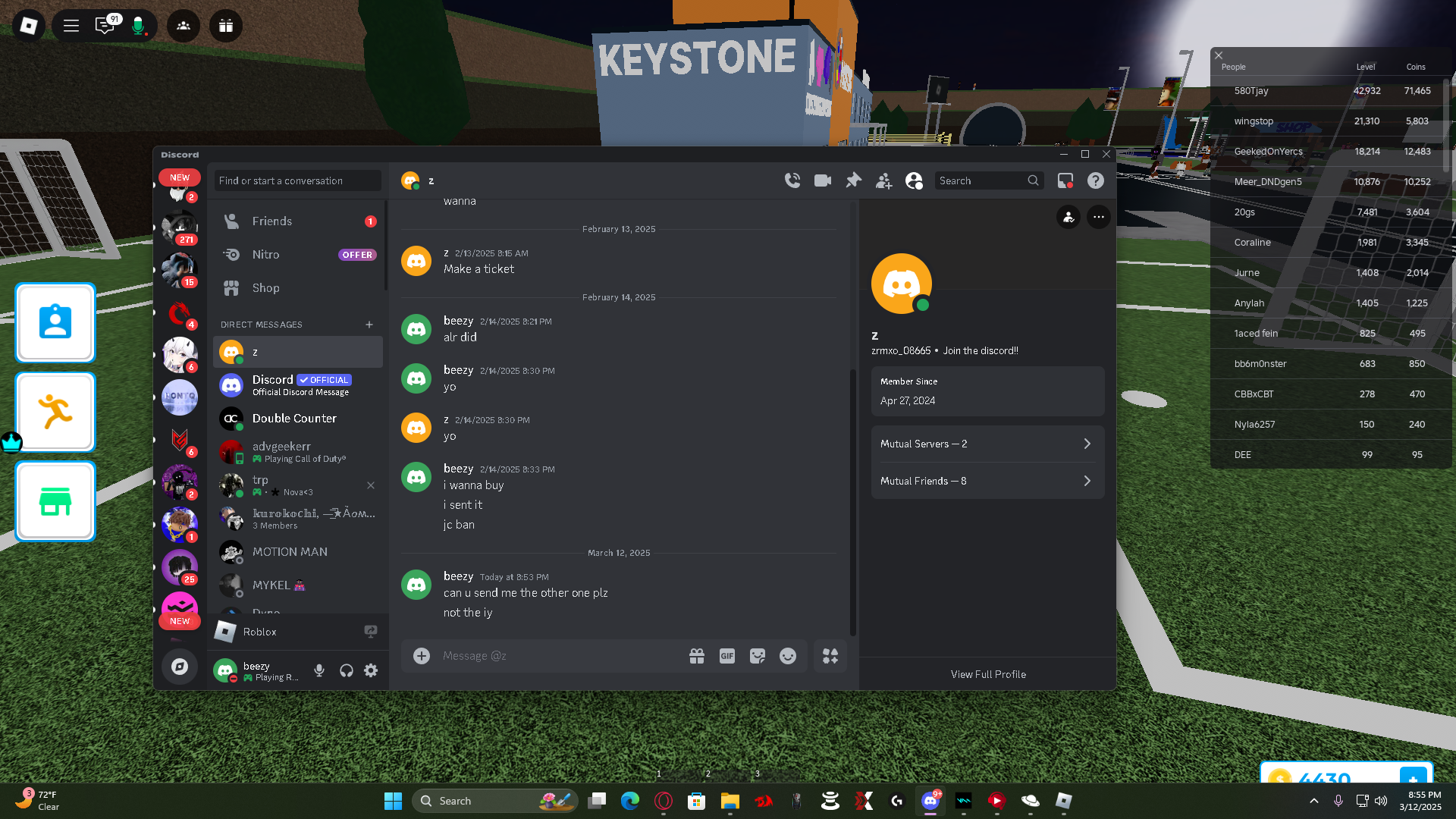Open Roblox gift box icon
The image size is (1456, 819).
point(226,26)
